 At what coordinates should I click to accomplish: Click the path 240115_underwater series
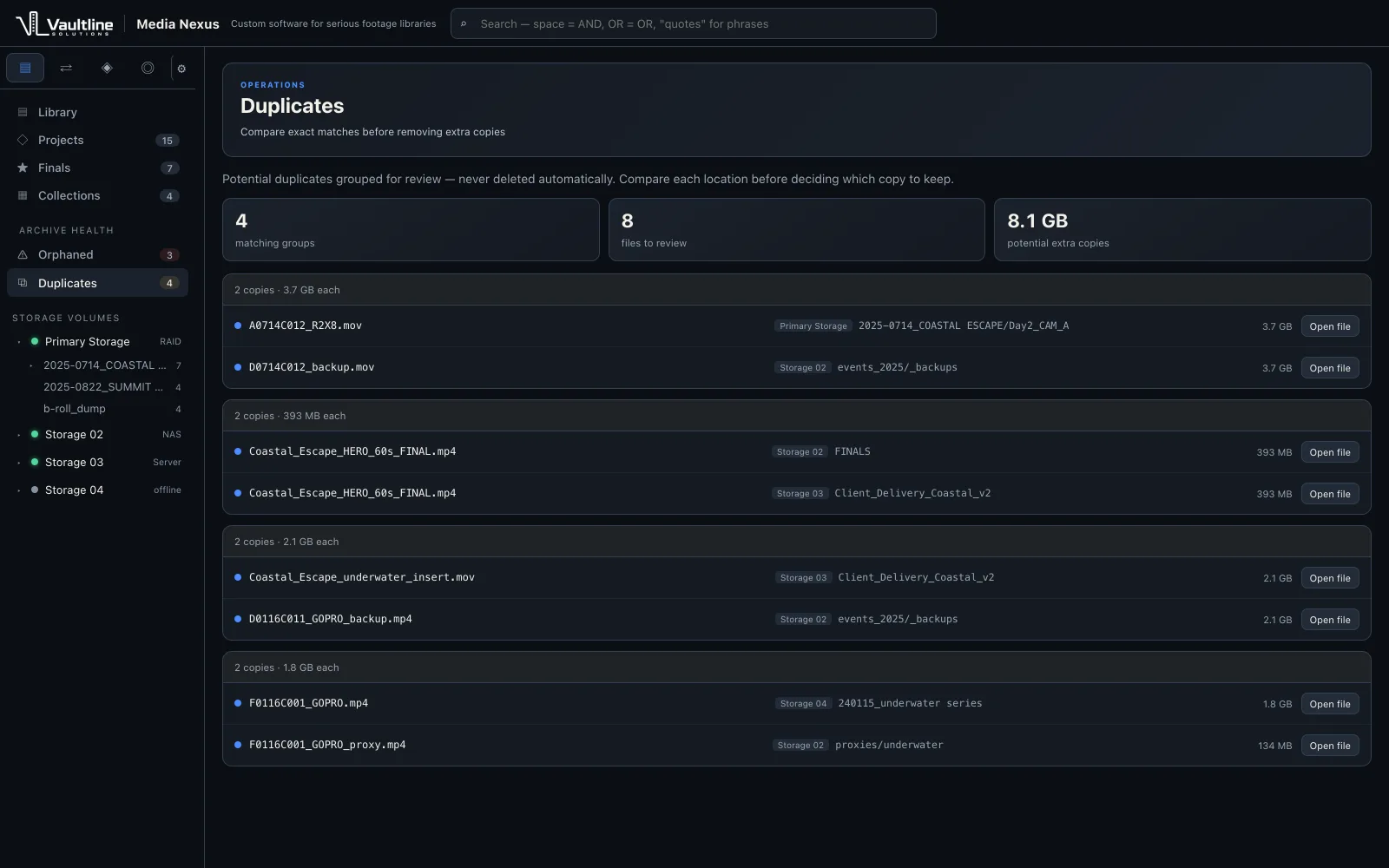(x=910, y=703)
